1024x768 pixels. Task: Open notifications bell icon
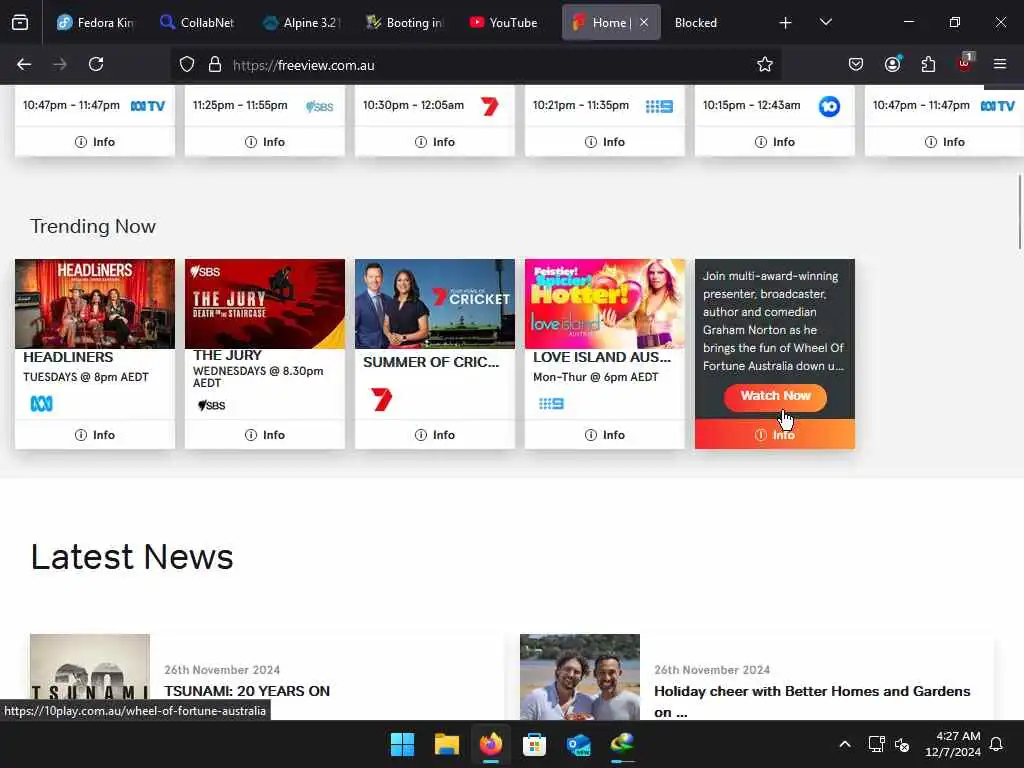tap(996, 744)
